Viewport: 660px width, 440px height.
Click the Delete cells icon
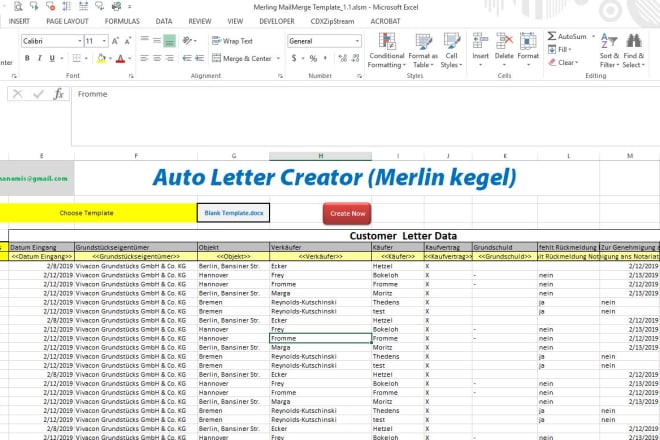[504, 42]
